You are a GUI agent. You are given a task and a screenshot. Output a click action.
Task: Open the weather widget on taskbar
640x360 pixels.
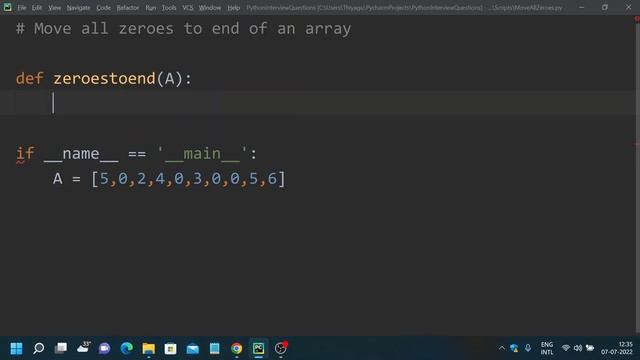tap(83, 347)
